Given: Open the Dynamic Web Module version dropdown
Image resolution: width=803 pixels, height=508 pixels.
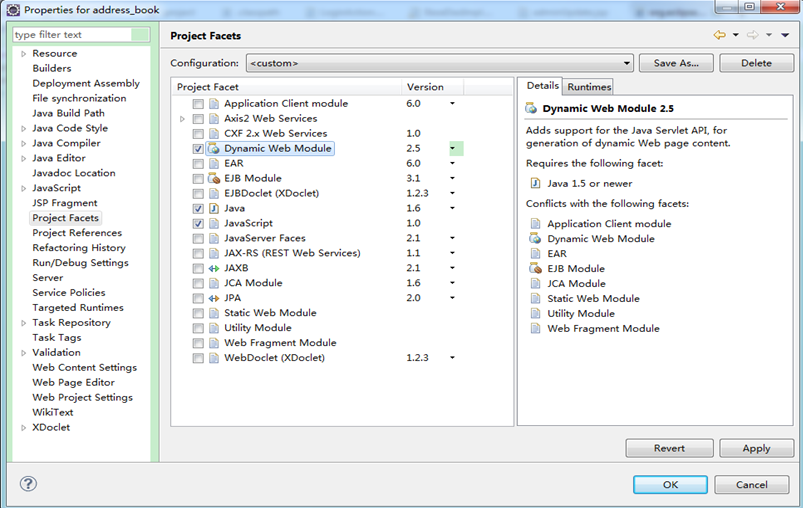Looking at the screenshot, I should [453, 149].
